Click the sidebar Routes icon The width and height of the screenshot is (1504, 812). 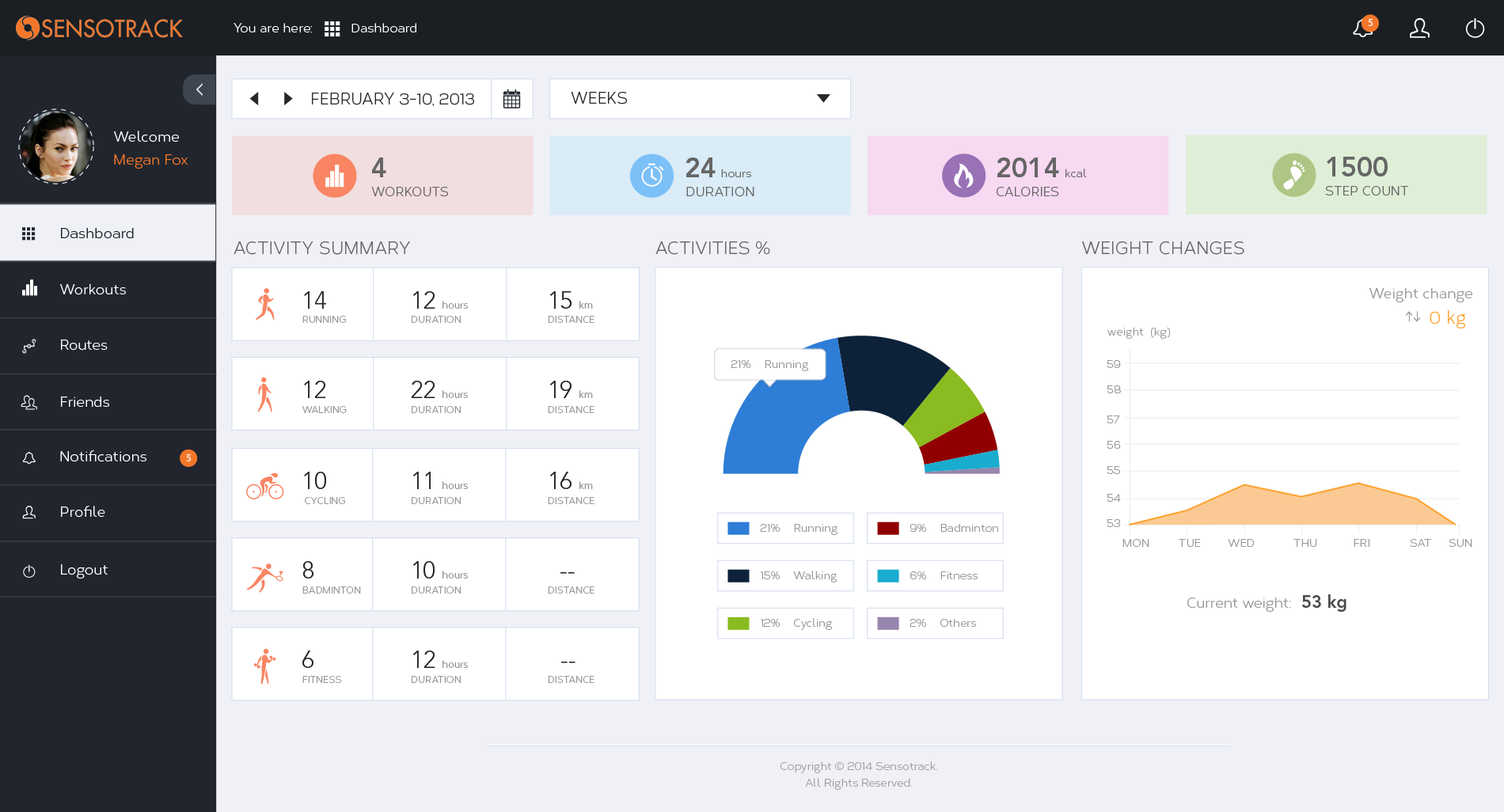tap(29, 346)
